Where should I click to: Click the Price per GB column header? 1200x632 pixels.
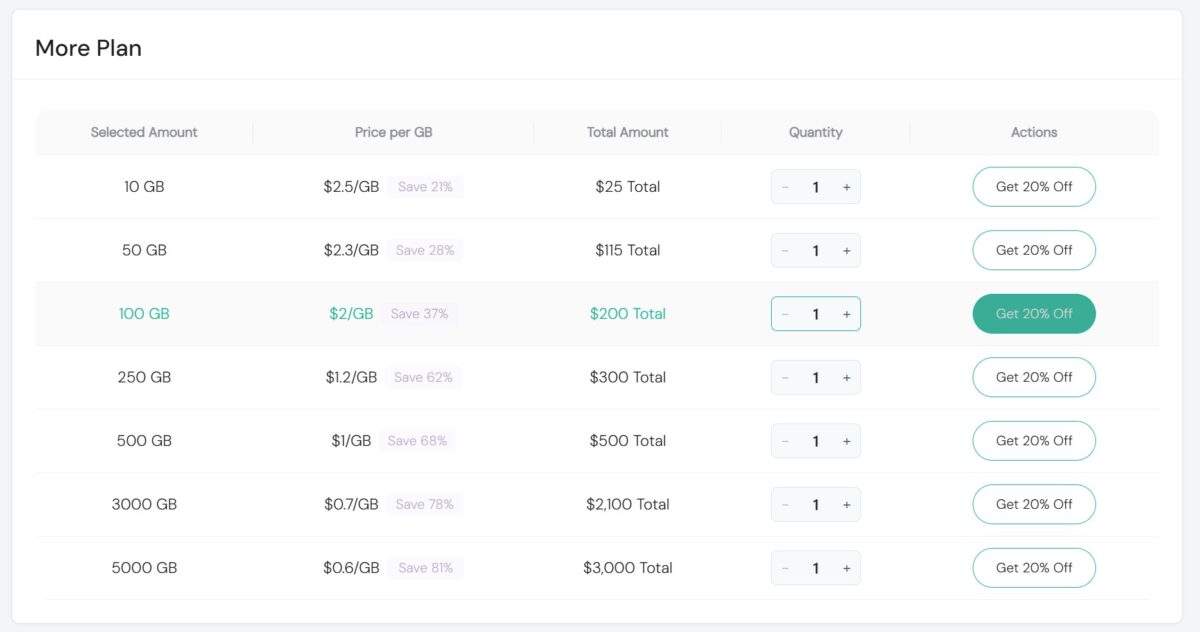pos(394,132)
